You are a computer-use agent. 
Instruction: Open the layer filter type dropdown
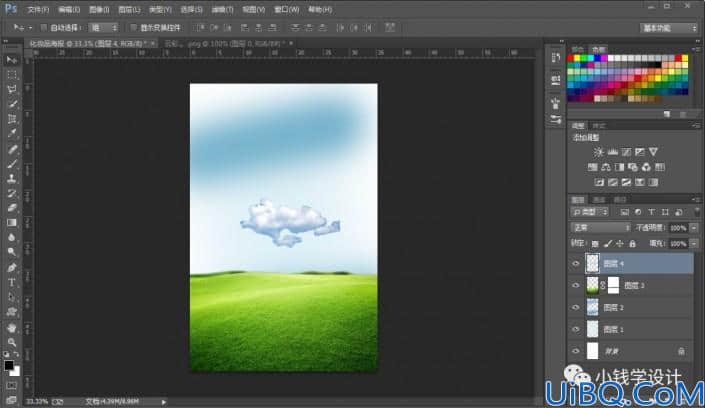click(590, 212)
